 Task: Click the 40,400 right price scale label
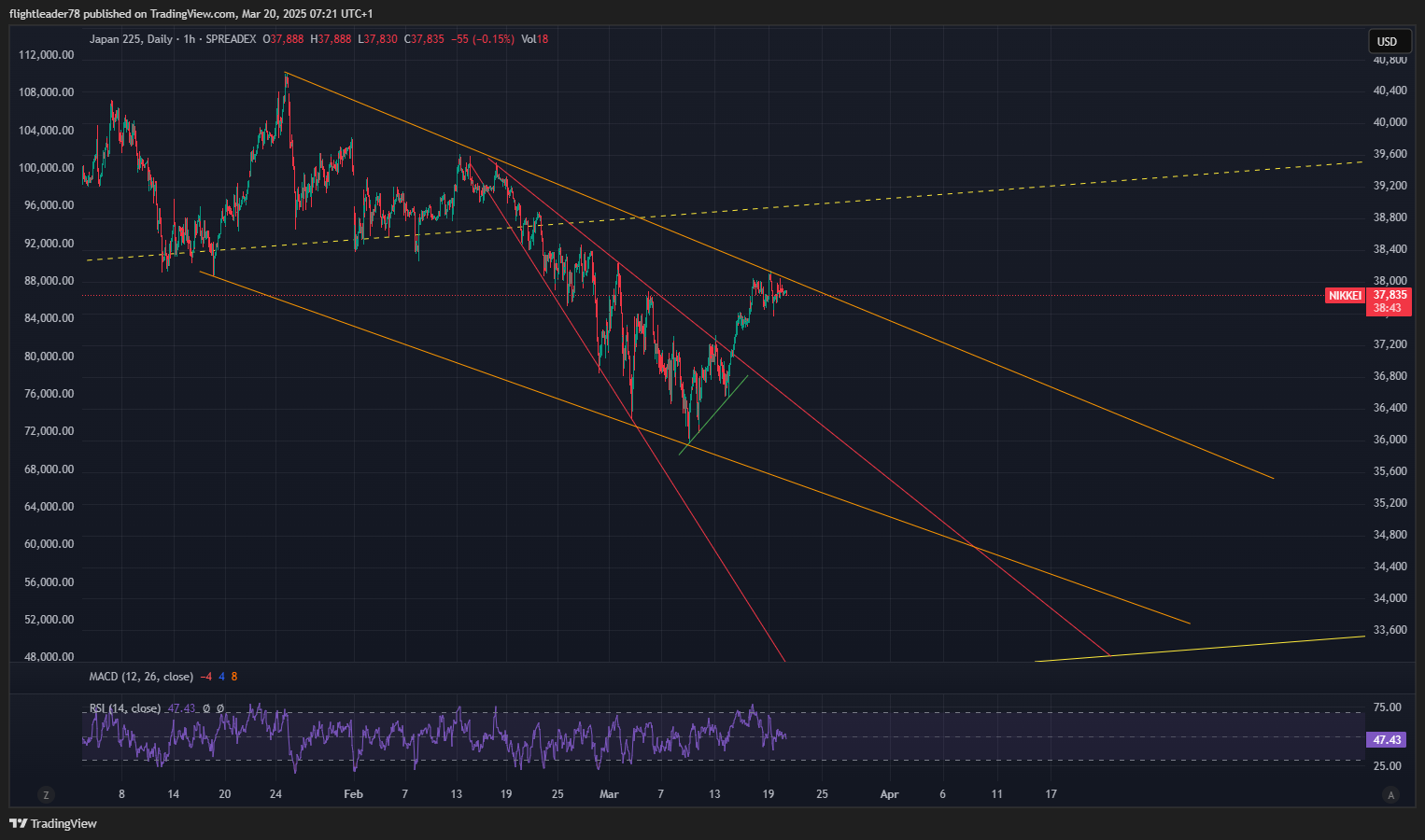click(x=1390, y=91)
